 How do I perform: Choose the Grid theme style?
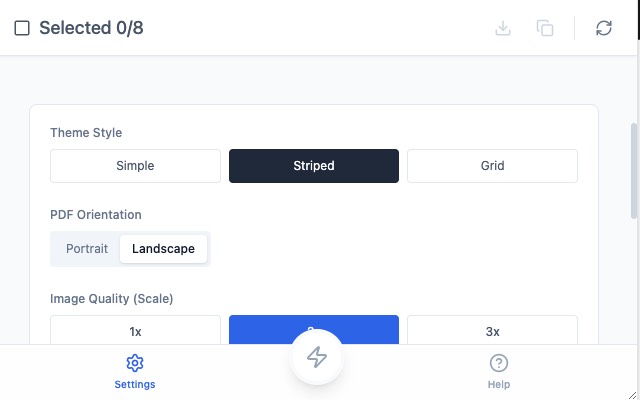coord(492,166)
